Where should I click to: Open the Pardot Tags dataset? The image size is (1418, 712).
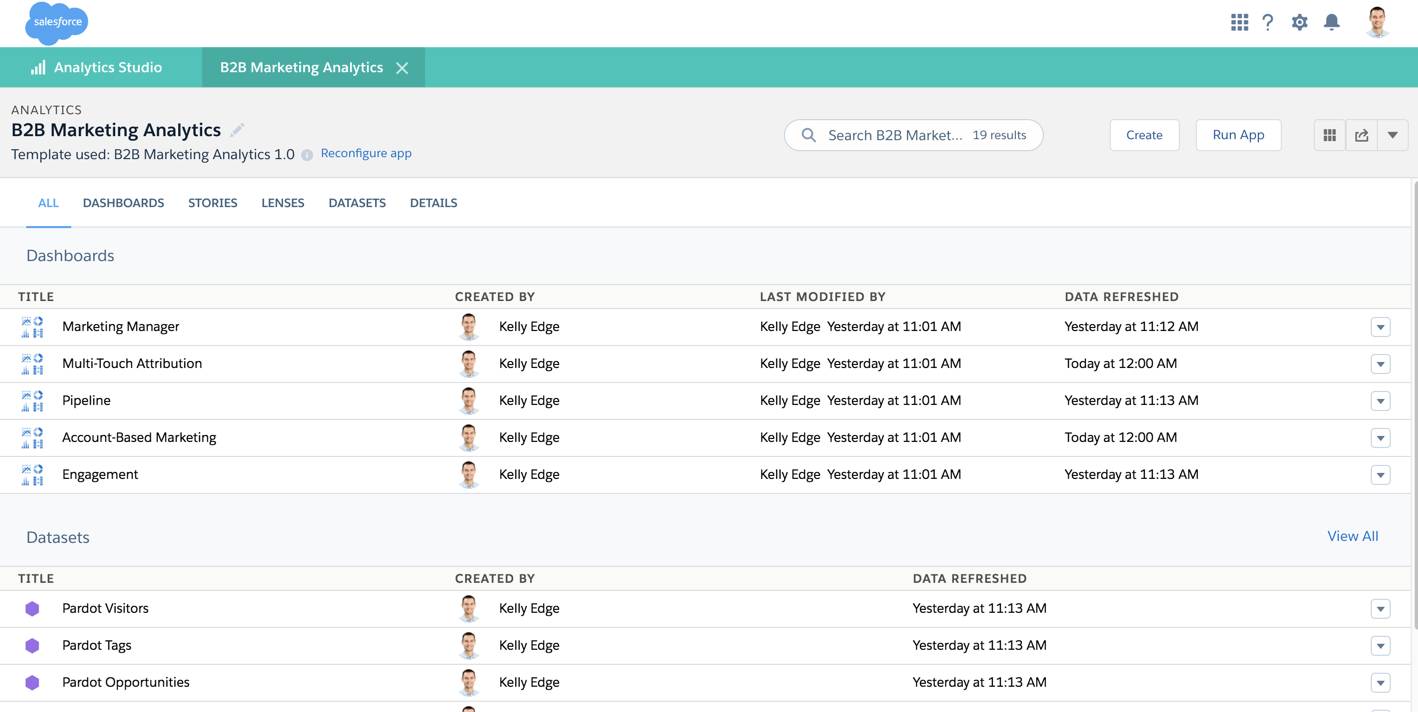[97, 646]
